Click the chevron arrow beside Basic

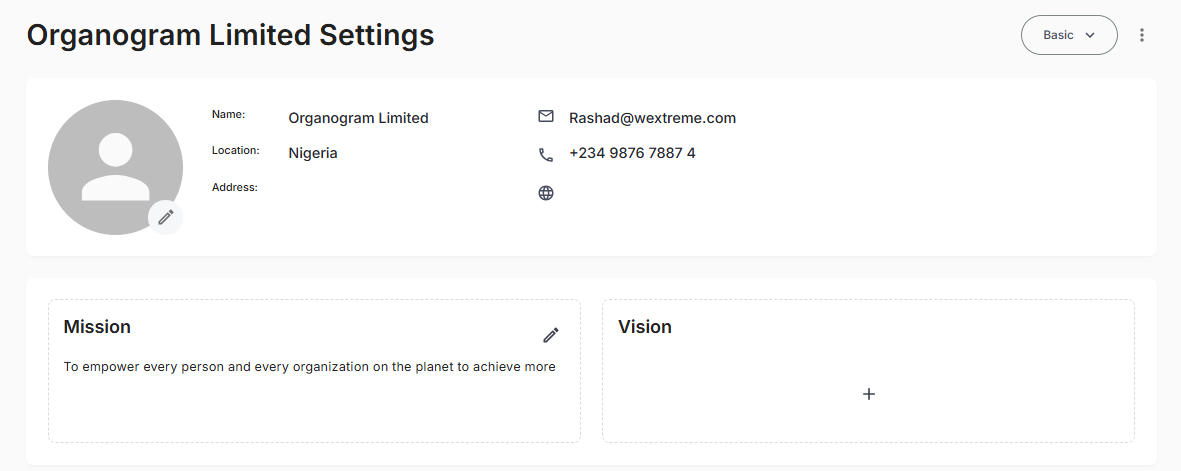pyautogui.click(x=1090, y=35)
